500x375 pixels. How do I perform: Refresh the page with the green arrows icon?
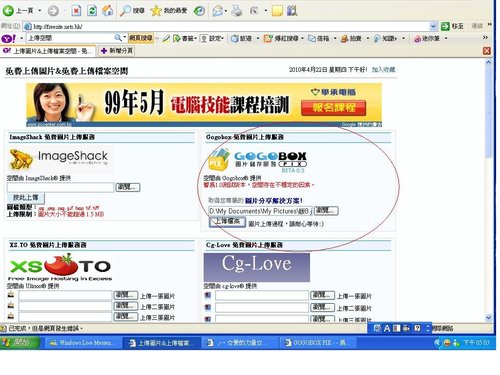pyautogui.click(x=92, y=11)
